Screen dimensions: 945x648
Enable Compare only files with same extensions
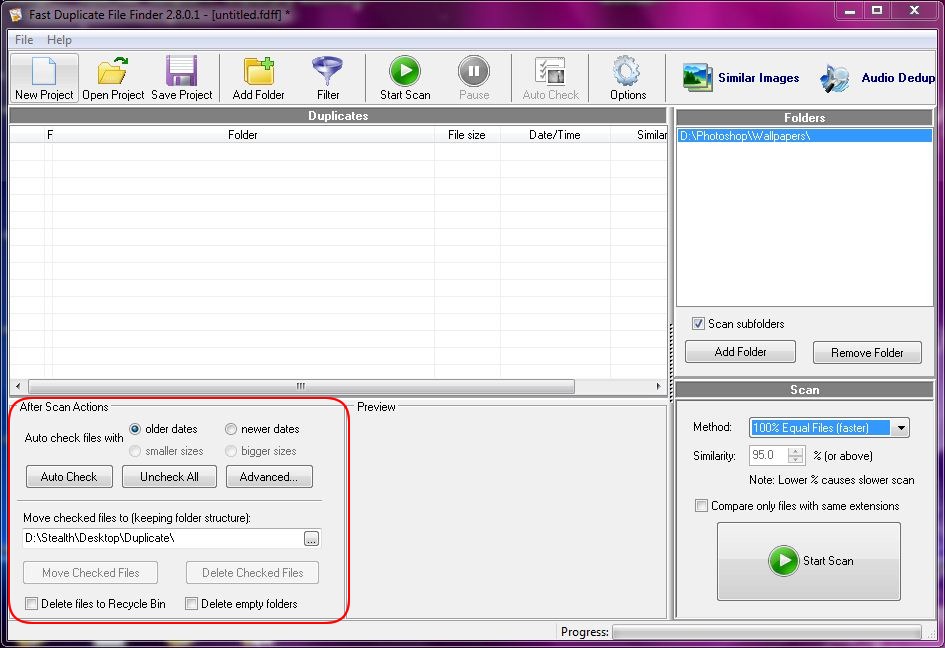(x=701, y=506)
